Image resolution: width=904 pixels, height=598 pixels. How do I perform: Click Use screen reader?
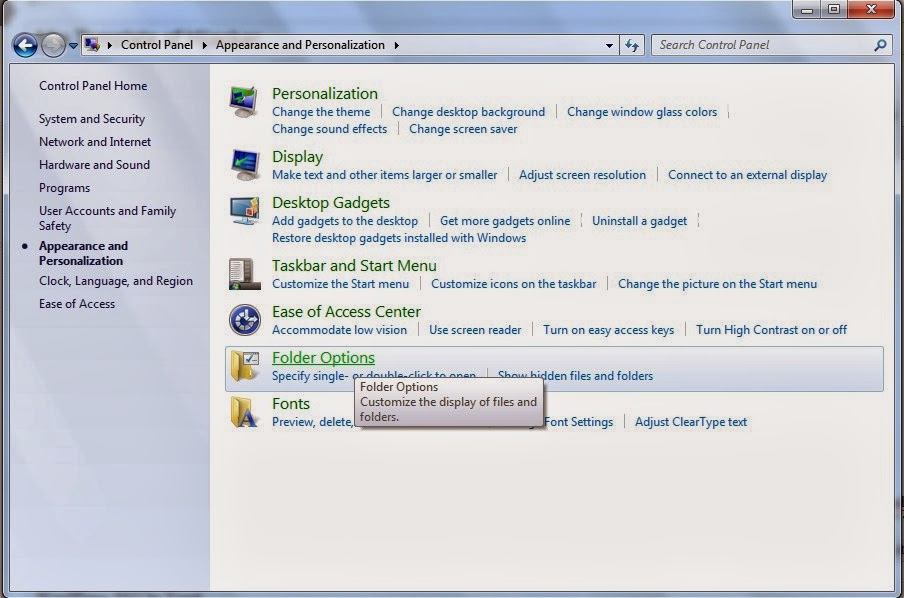475,330
